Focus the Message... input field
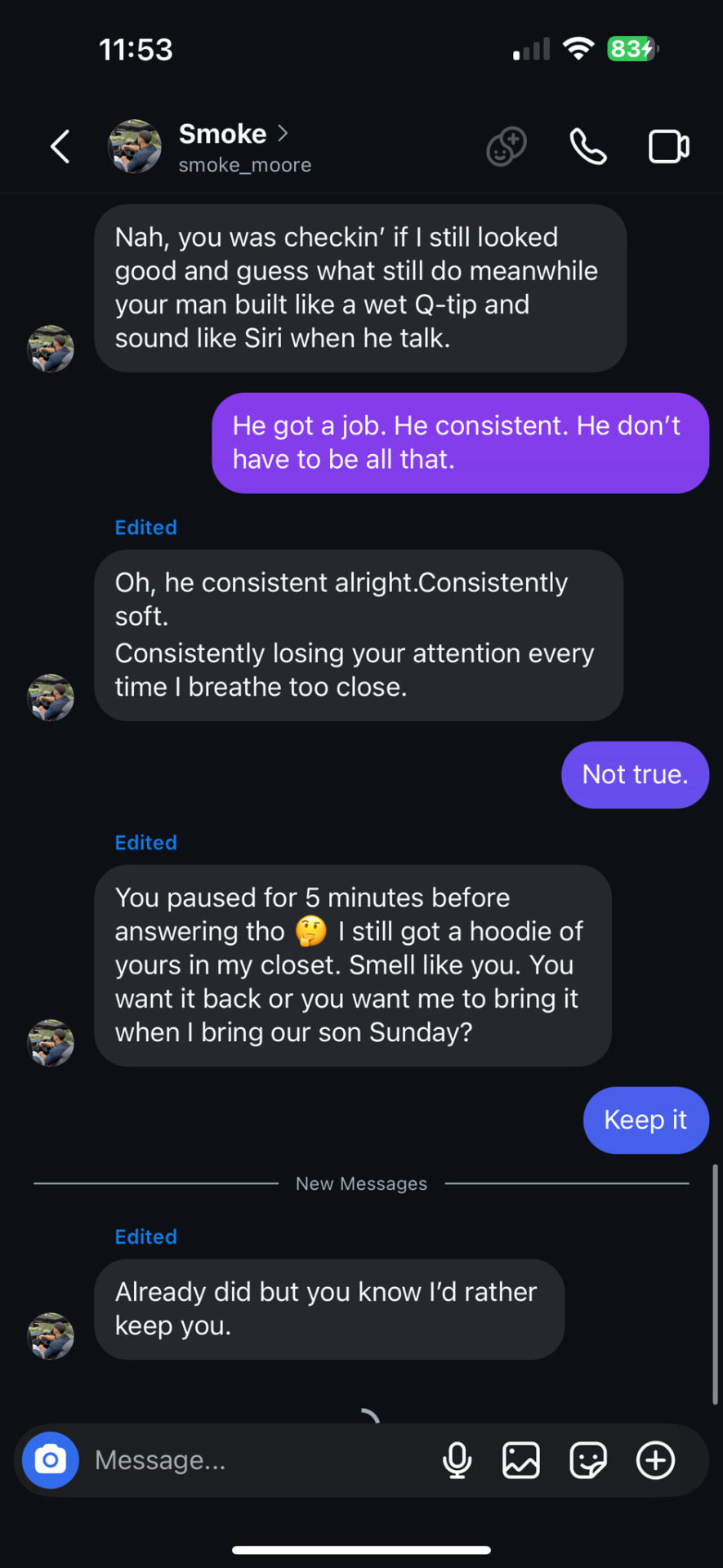 pos(261,1460)
